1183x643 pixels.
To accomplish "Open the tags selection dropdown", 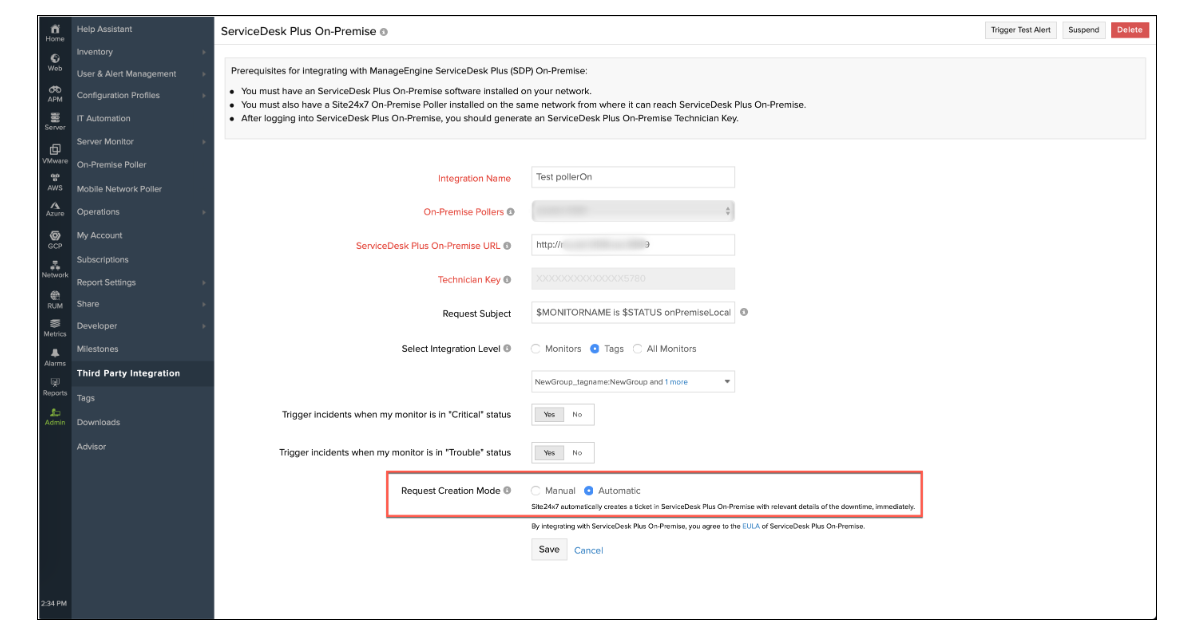I will tap(633, 382).
